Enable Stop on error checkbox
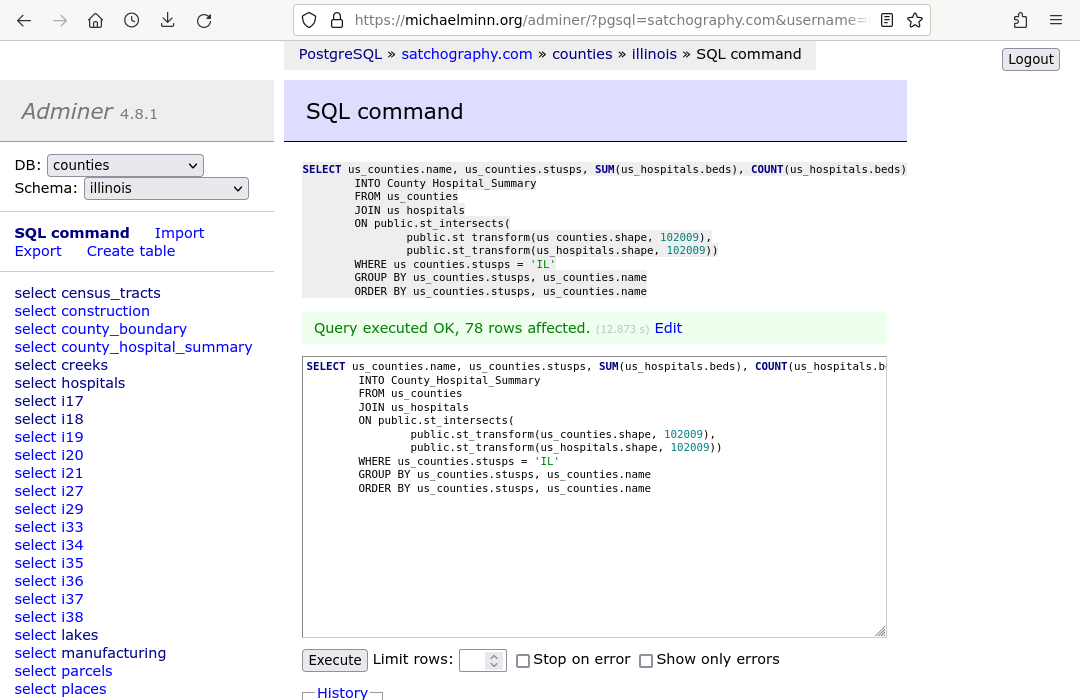1080x700 pixels. 523,661
